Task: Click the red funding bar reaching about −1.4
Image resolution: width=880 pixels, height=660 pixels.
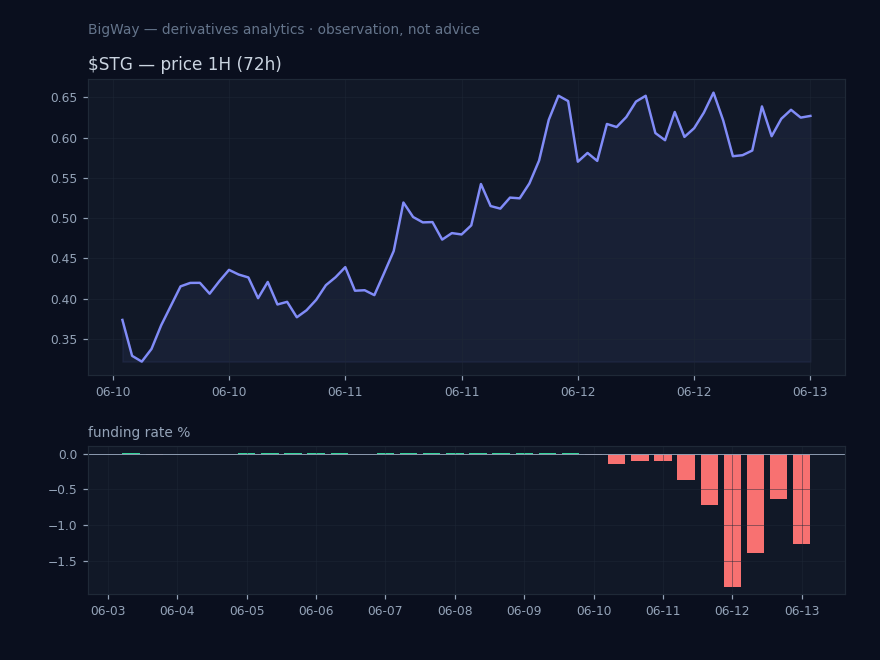Action: coord(755,504)
